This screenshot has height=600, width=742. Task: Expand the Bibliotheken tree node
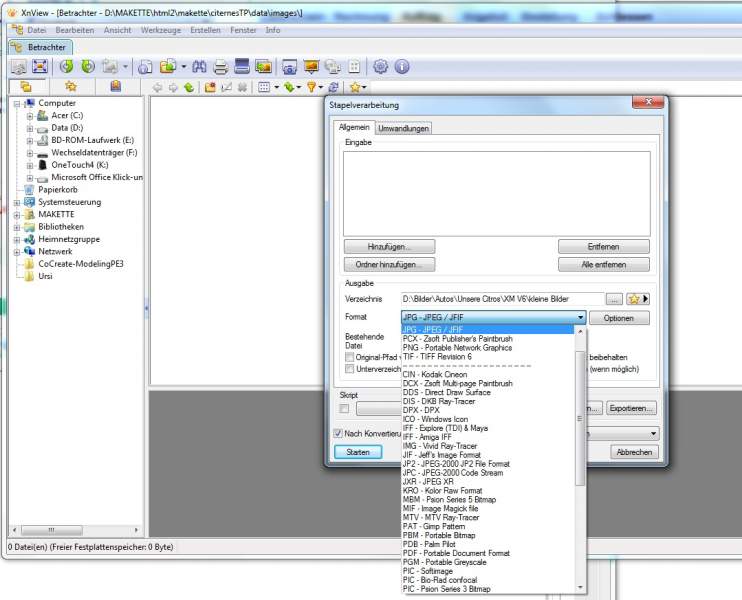(17, 227)
